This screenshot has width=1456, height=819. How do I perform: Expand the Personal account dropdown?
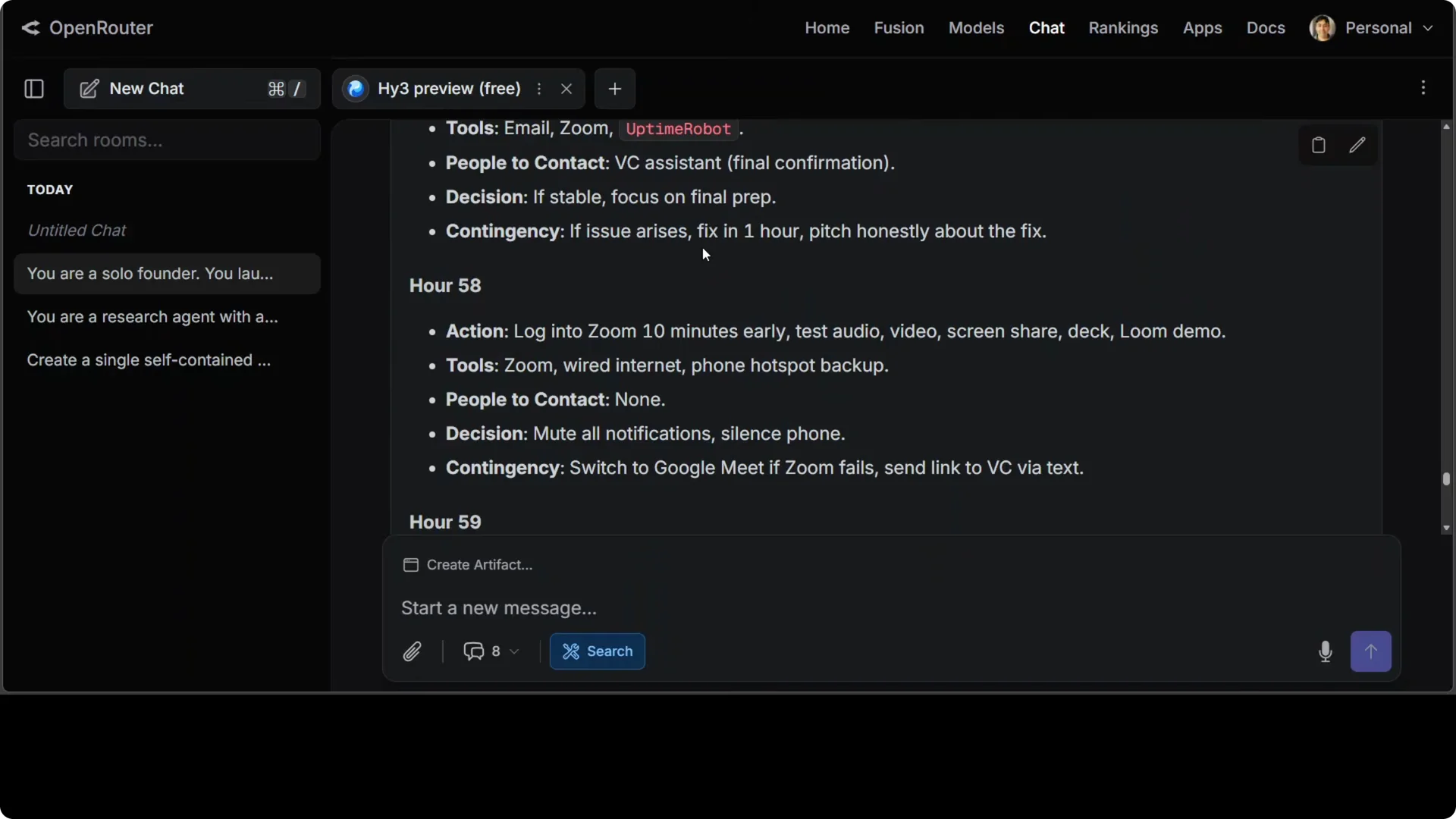tap(1389, 28)
